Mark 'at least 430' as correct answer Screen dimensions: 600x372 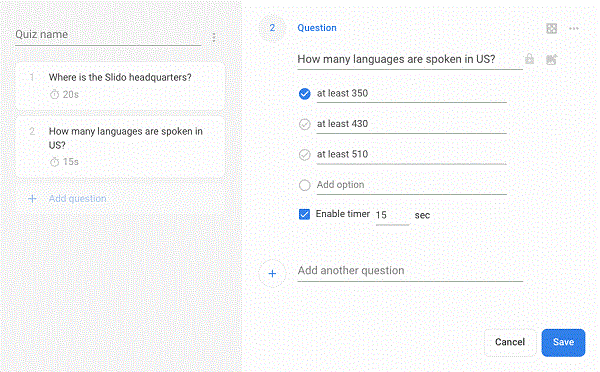305,124
